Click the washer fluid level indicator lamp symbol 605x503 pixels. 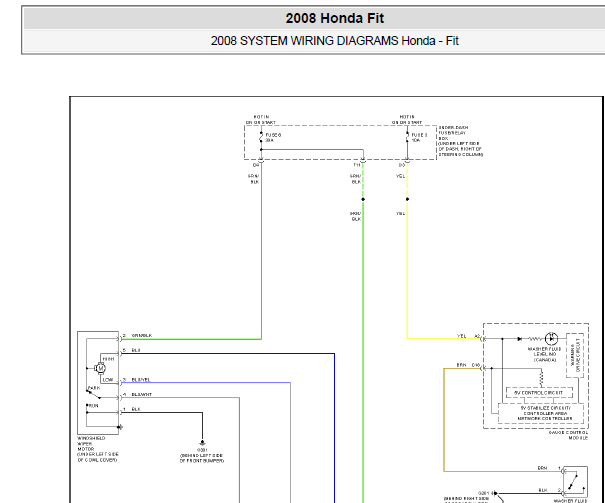pos(551,338)
